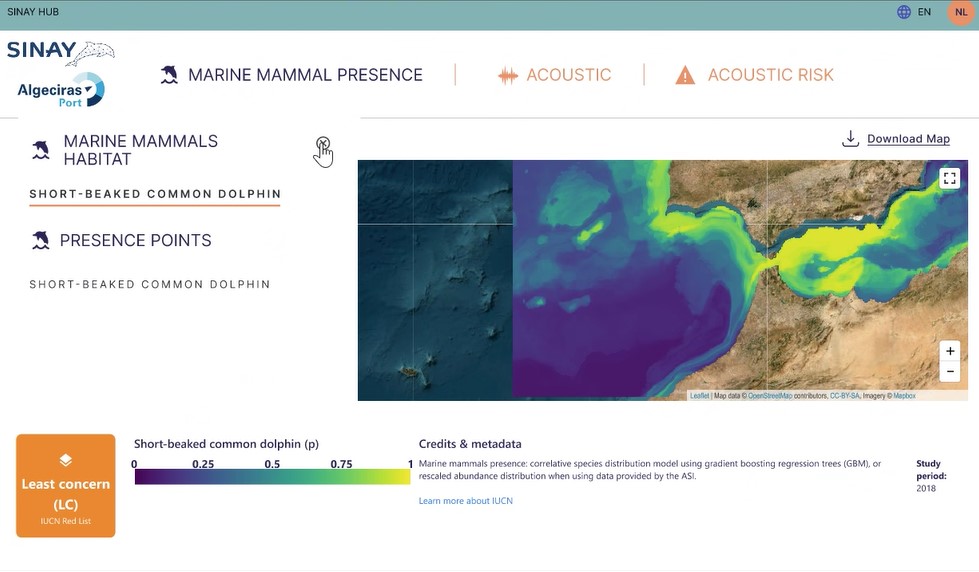Switch to the Acoustic Risk tab

click(x=770, y=75)
